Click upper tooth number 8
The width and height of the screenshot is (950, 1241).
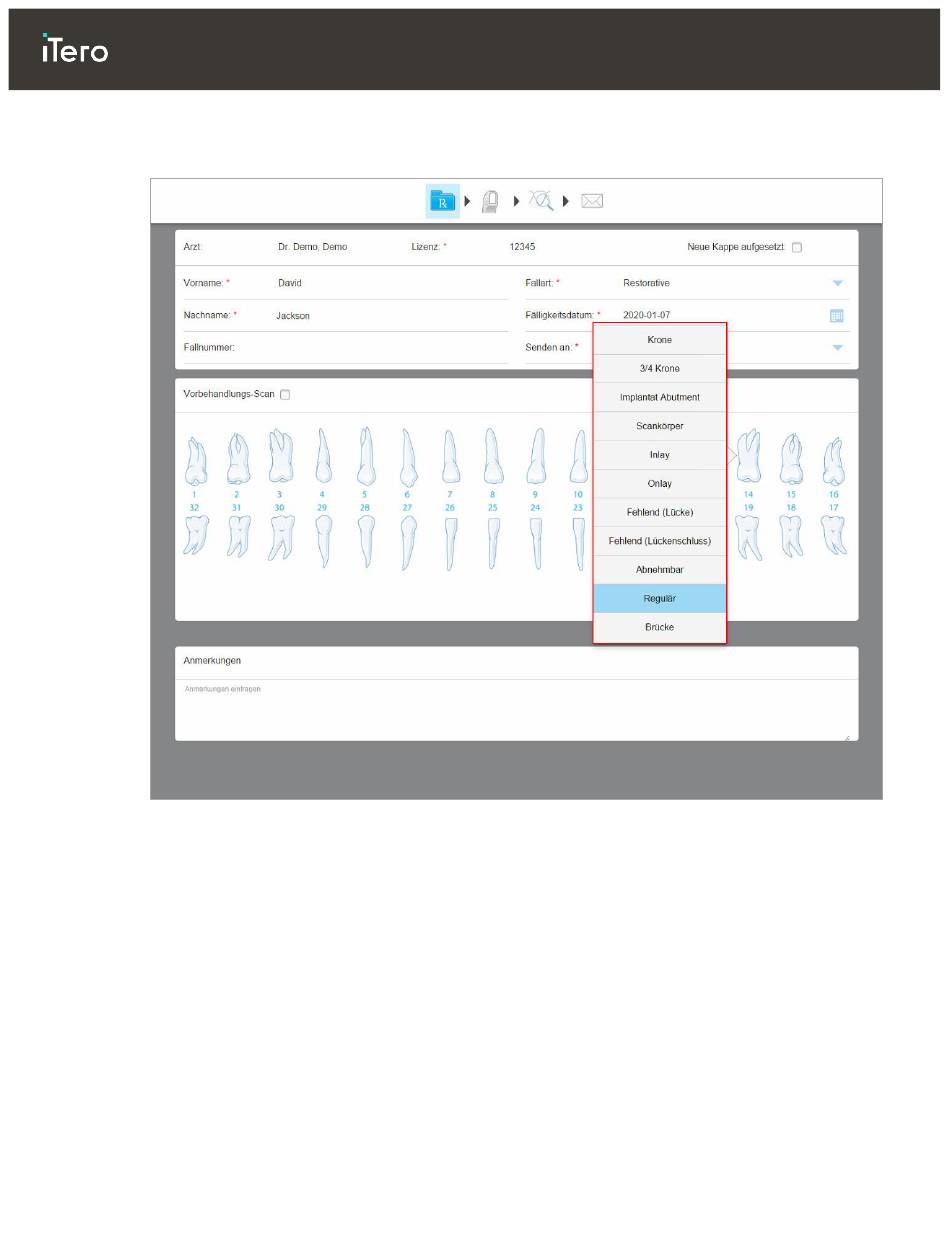[x=492, y=458]
